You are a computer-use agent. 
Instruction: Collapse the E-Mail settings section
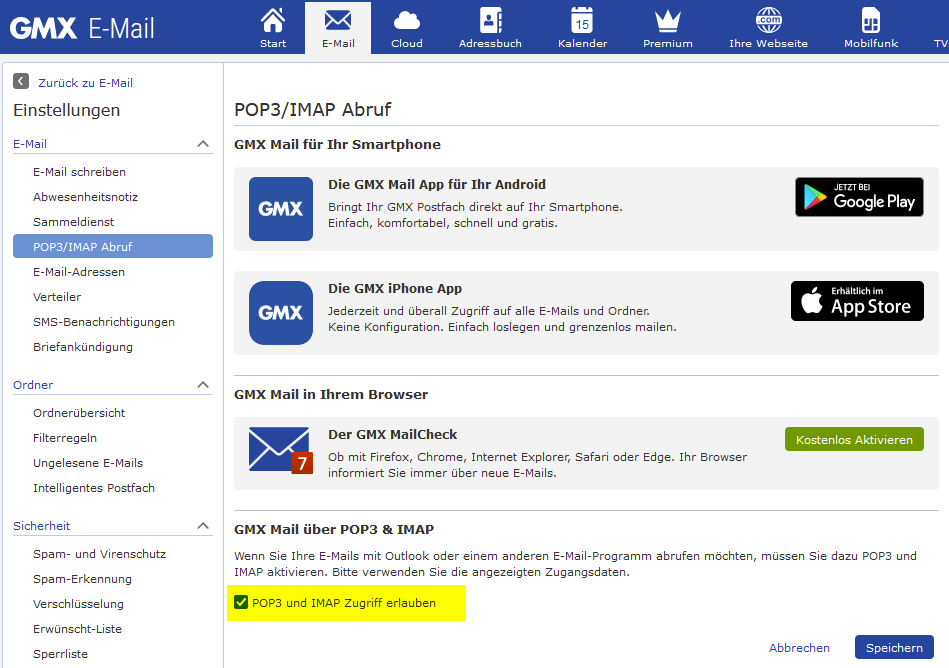pyautogui.click(x=203, y=144)
